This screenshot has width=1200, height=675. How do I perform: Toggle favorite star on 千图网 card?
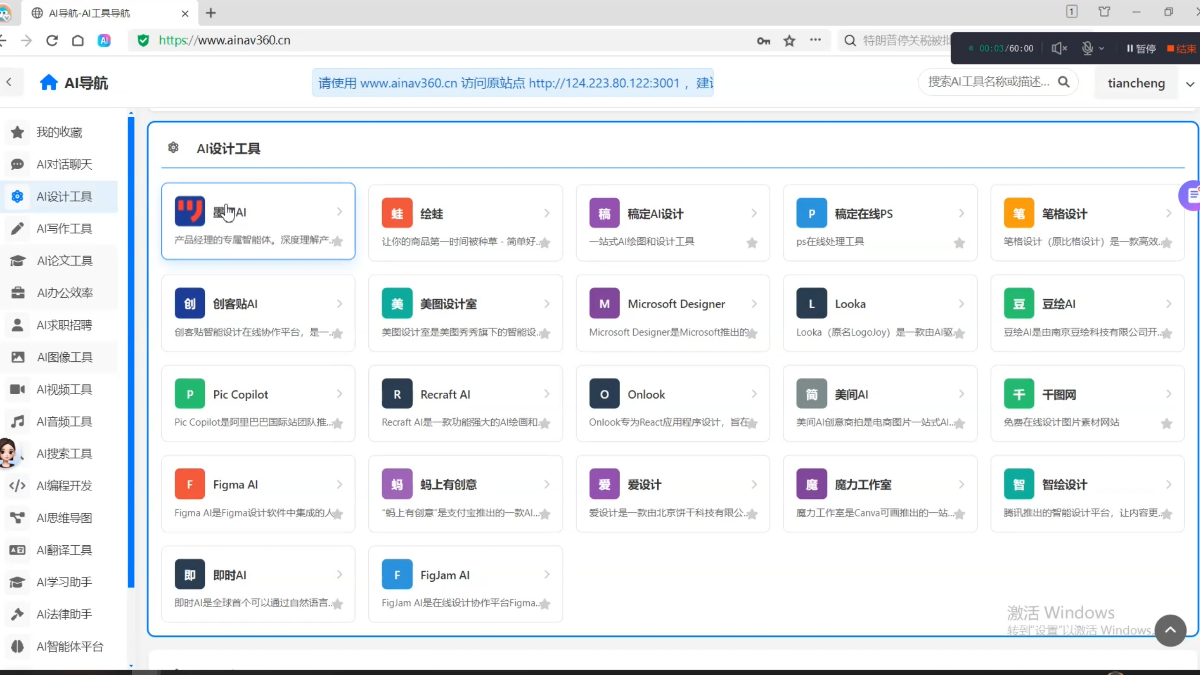(x=1166, y=423)
